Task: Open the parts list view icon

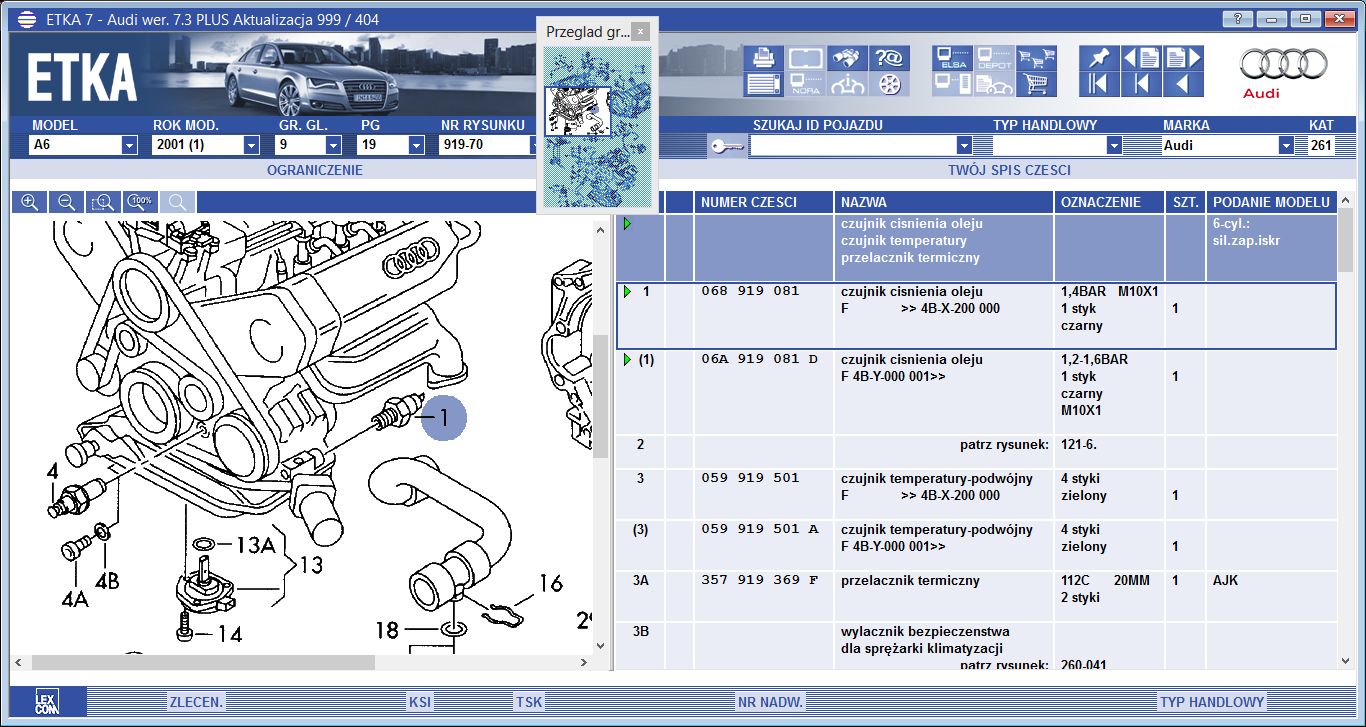Action: pyautogui.click(x=763, y=84)
